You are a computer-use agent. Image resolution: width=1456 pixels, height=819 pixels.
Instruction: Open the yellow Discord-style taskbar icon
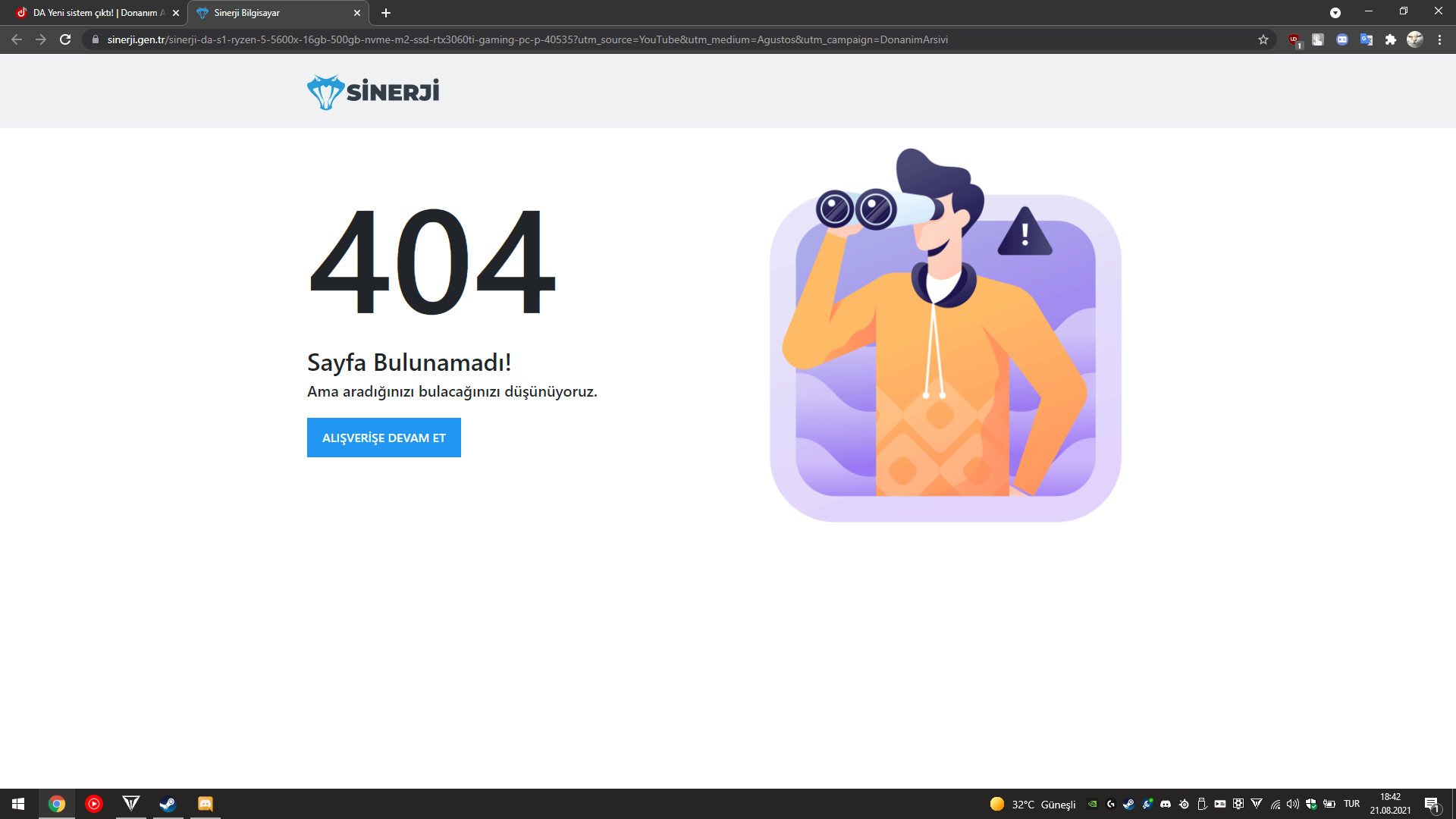(x=206, y=804)
